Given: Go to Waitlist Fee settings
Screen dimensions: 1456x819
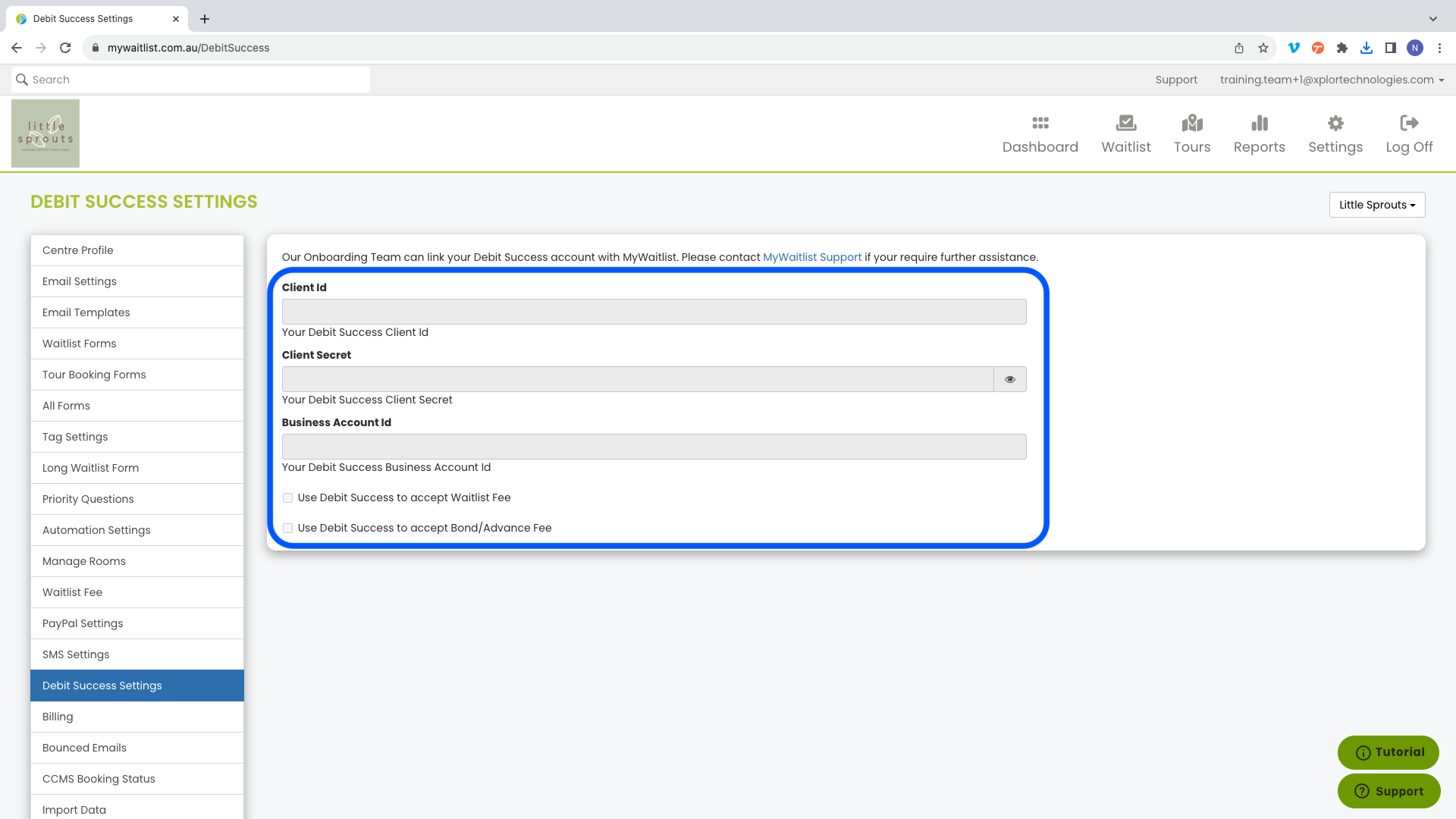Looking at the screenshot, I should [137, 592].
